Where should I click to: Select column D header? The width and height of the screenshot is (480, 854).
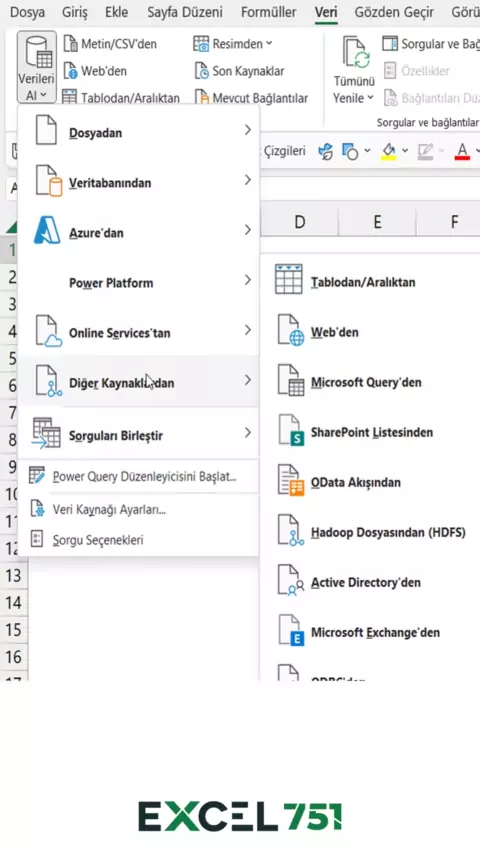(x=300, y=222)
